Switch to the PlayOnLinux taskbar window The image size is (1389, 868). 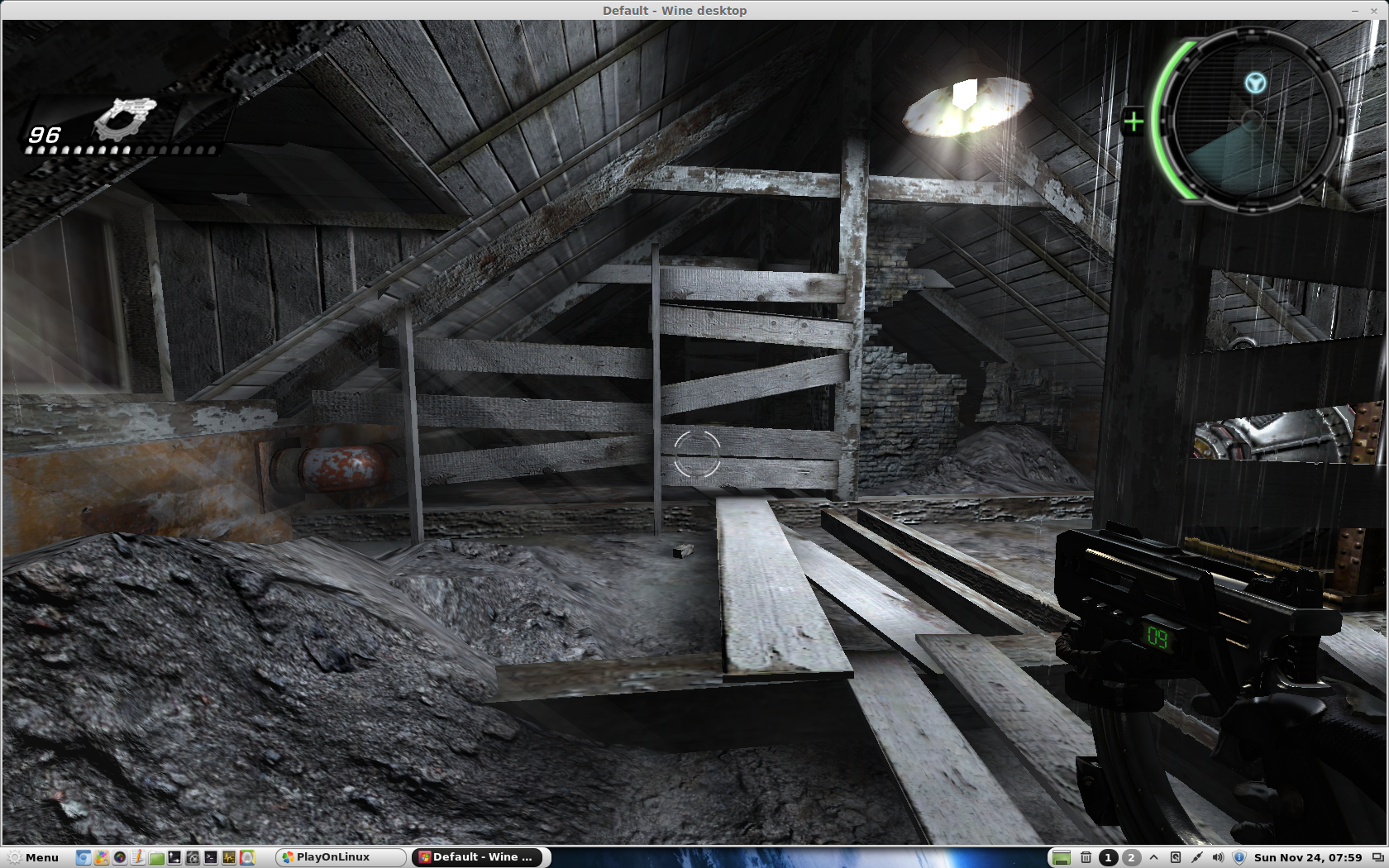[x=341, y=857]
